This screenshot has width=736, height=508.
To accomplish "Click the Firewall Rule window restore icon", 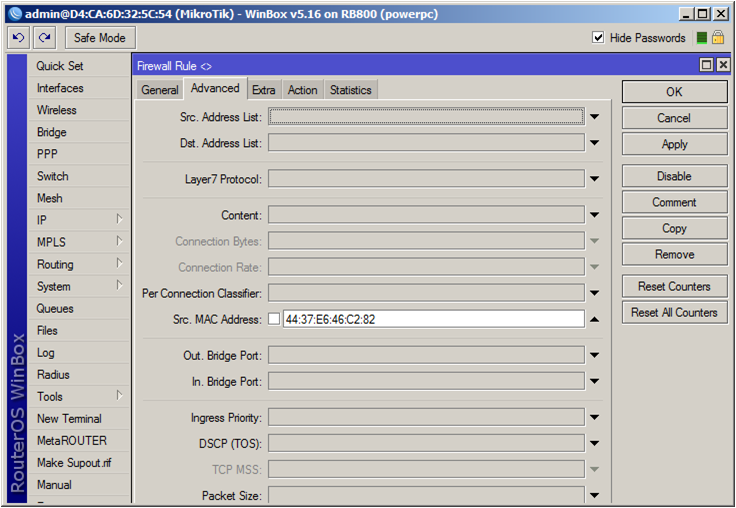I will click(x=707, y=65).
